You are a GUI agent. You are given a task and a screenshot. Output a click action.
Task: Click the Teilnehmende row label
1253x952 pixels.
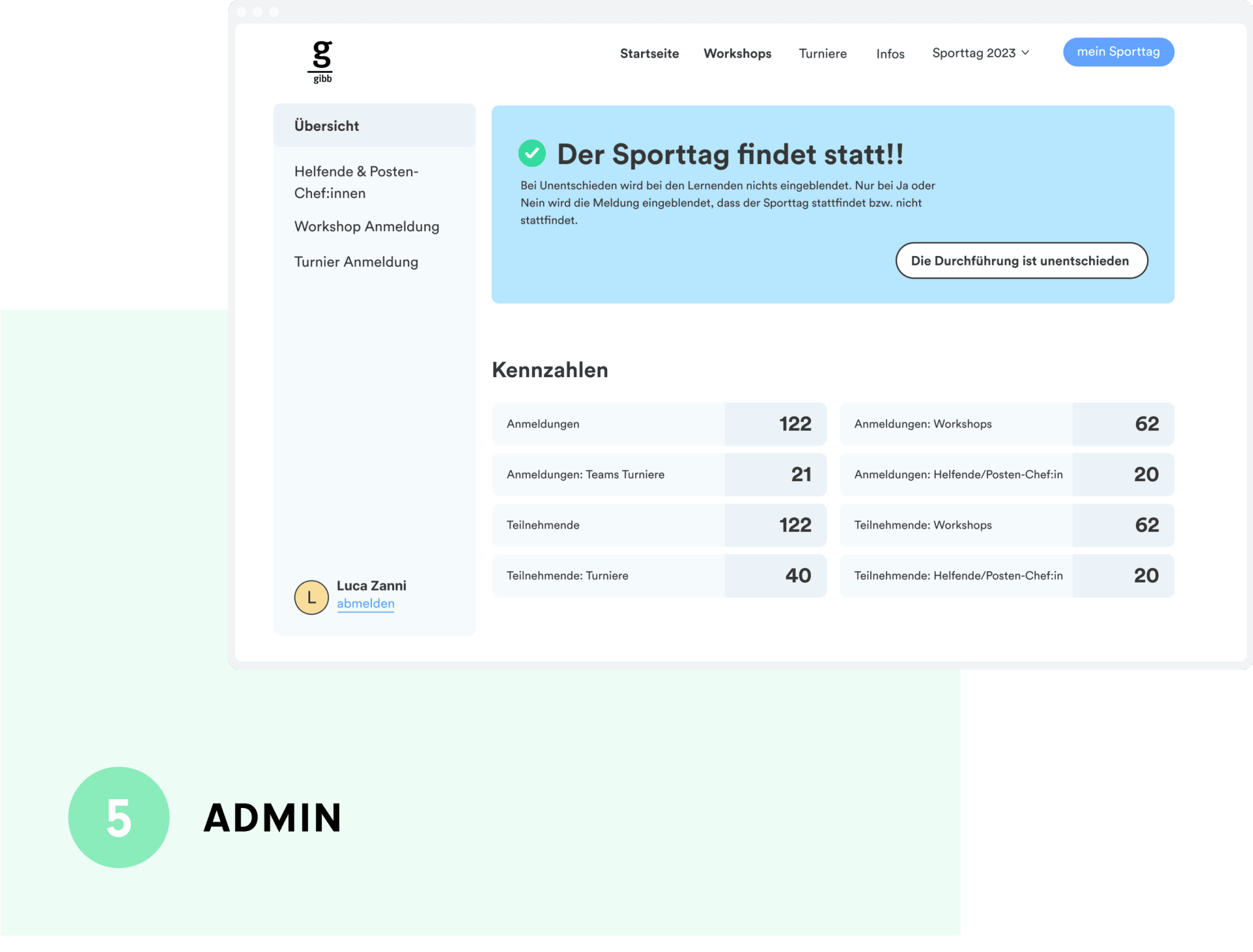(543, 525)
